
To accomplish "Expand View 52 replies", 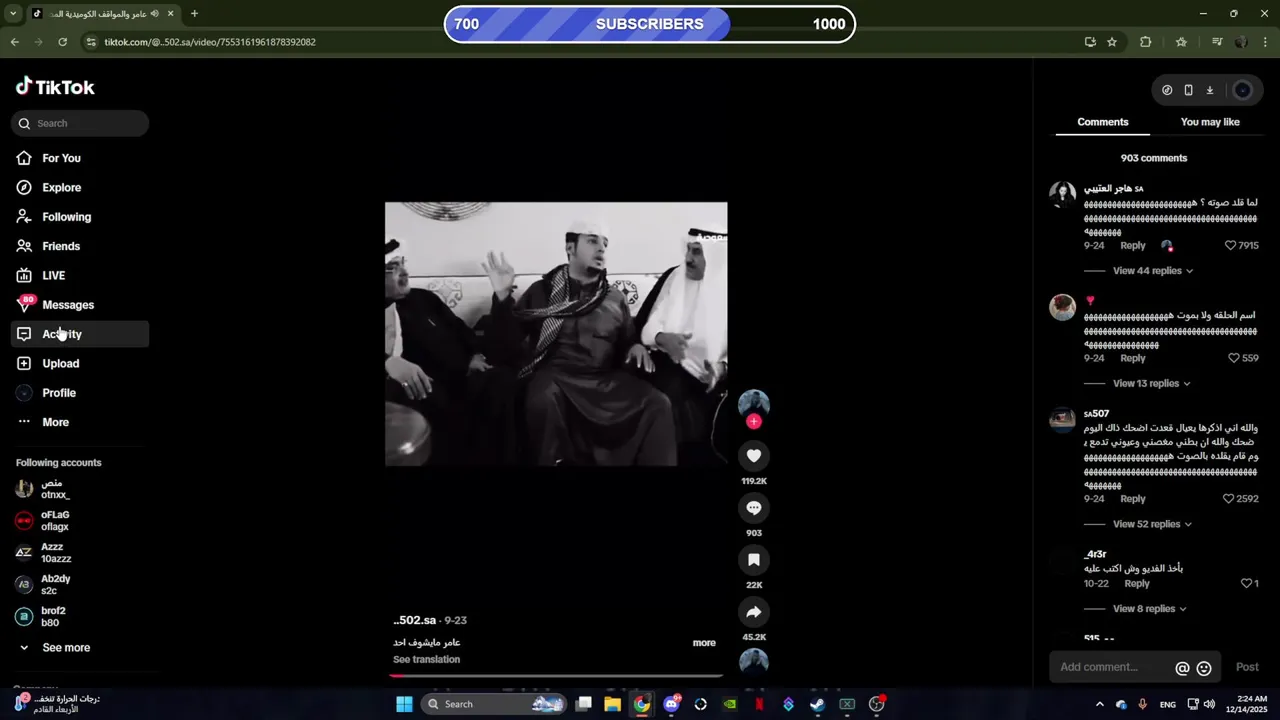I will pyautogui.click(x=1152, y=524).
